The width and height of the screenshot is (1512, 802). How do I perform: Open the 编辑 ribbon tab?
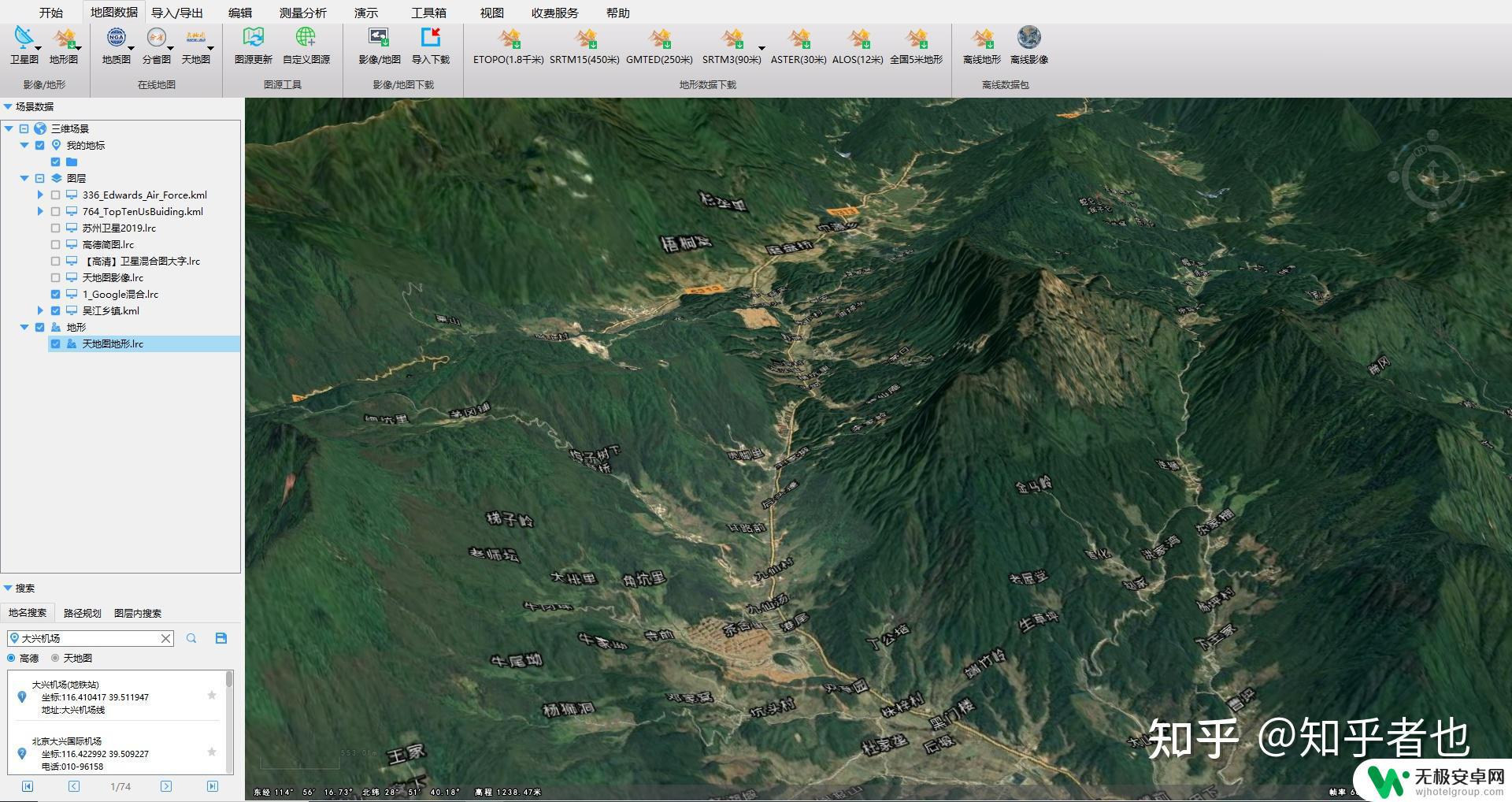point(240,13)
